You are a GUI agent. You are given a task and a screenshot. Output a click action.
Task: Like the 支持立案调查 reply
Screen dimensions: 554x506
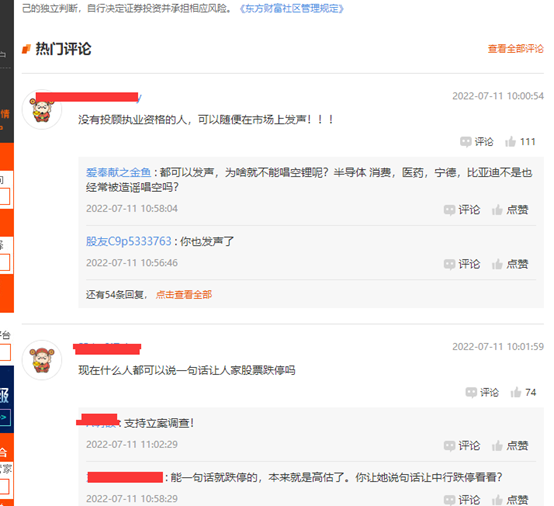(x=510, y=446)
